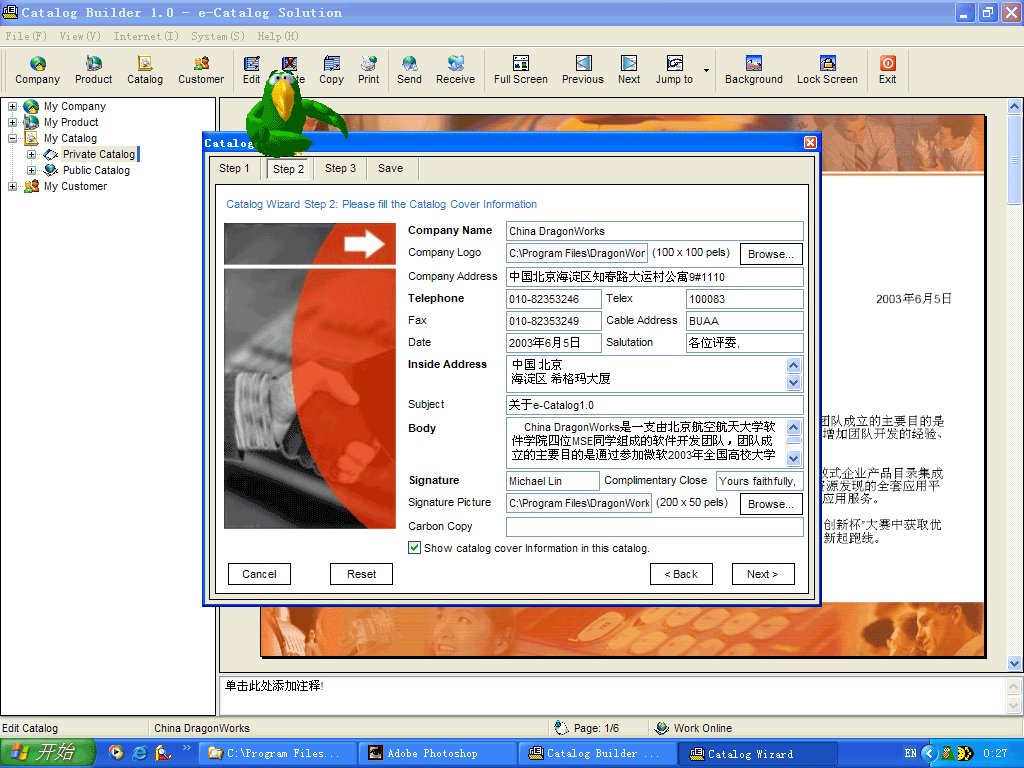Click main view scrollbar down arrow

[1014, 663]
